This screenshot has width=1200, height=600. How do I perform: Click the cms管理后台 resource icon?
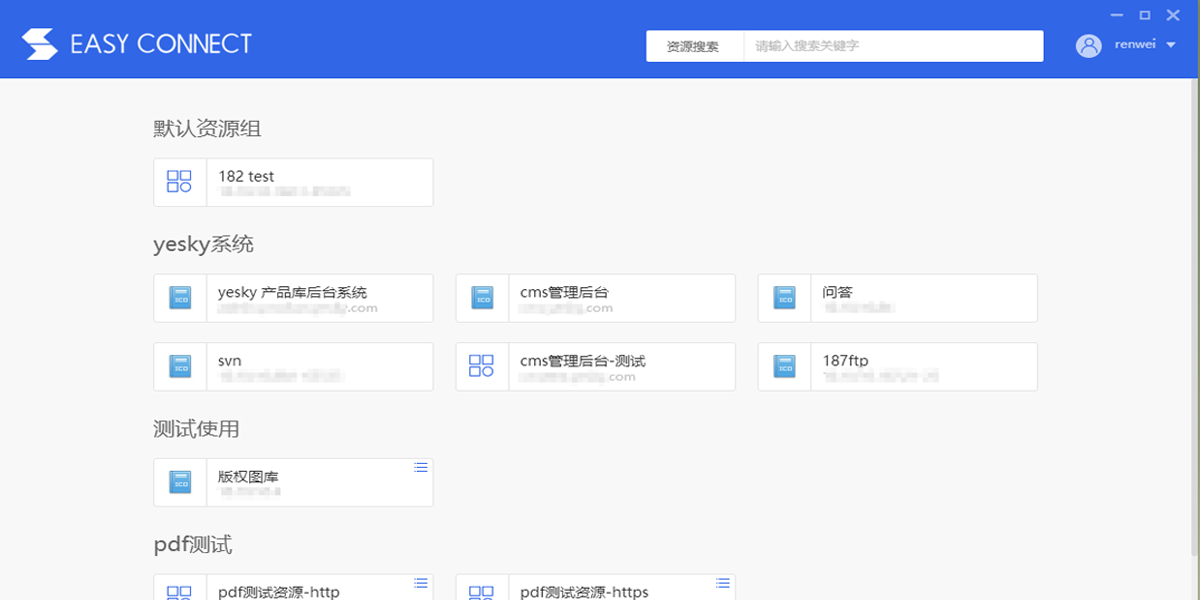tap(482, 298)
